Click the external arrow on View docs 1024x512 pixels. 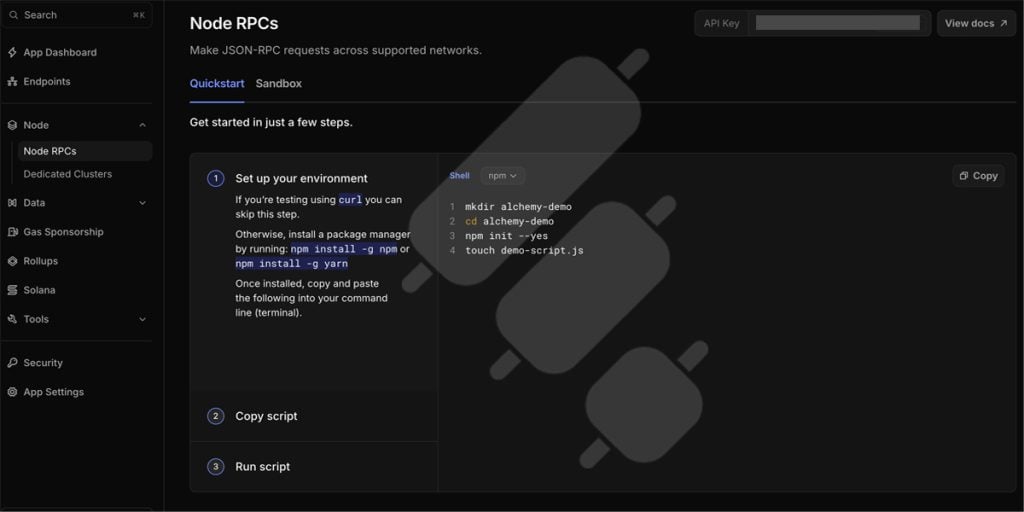coord(1004,24)
